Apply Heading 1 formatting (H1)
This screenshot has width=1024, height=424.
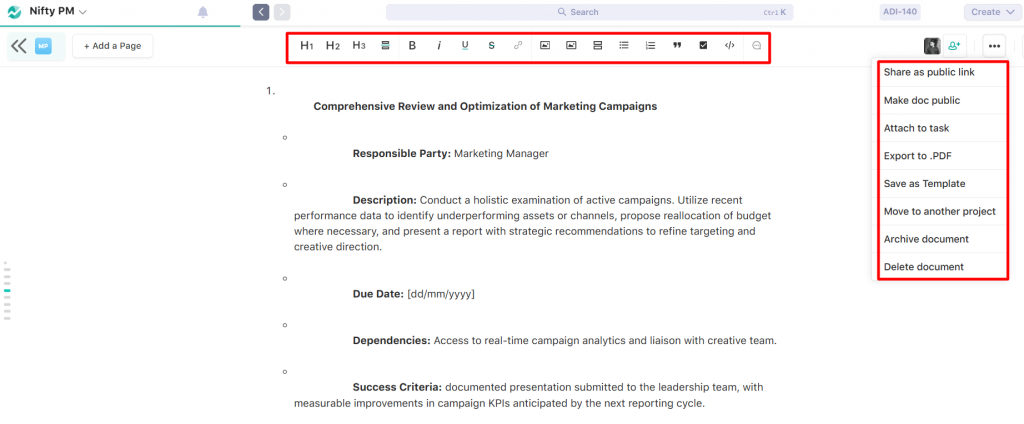click(x=307, y=46)
